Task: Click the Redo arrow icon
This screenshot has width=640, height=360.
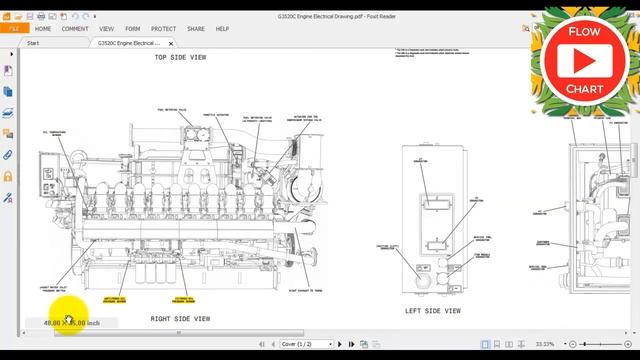Action: click(86, 17)
